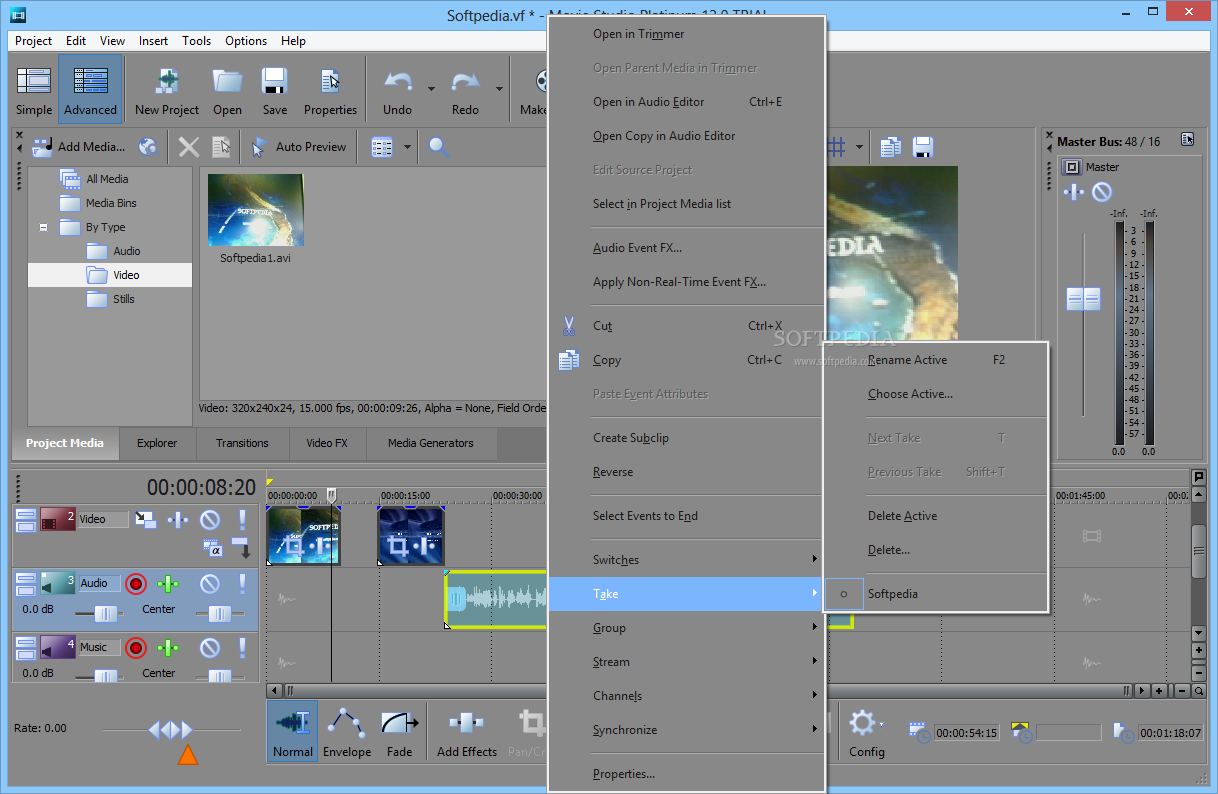This screenshot has width=1218, height=794.
Task: Select the Advanced mode button
Action: tap(90, 91)
